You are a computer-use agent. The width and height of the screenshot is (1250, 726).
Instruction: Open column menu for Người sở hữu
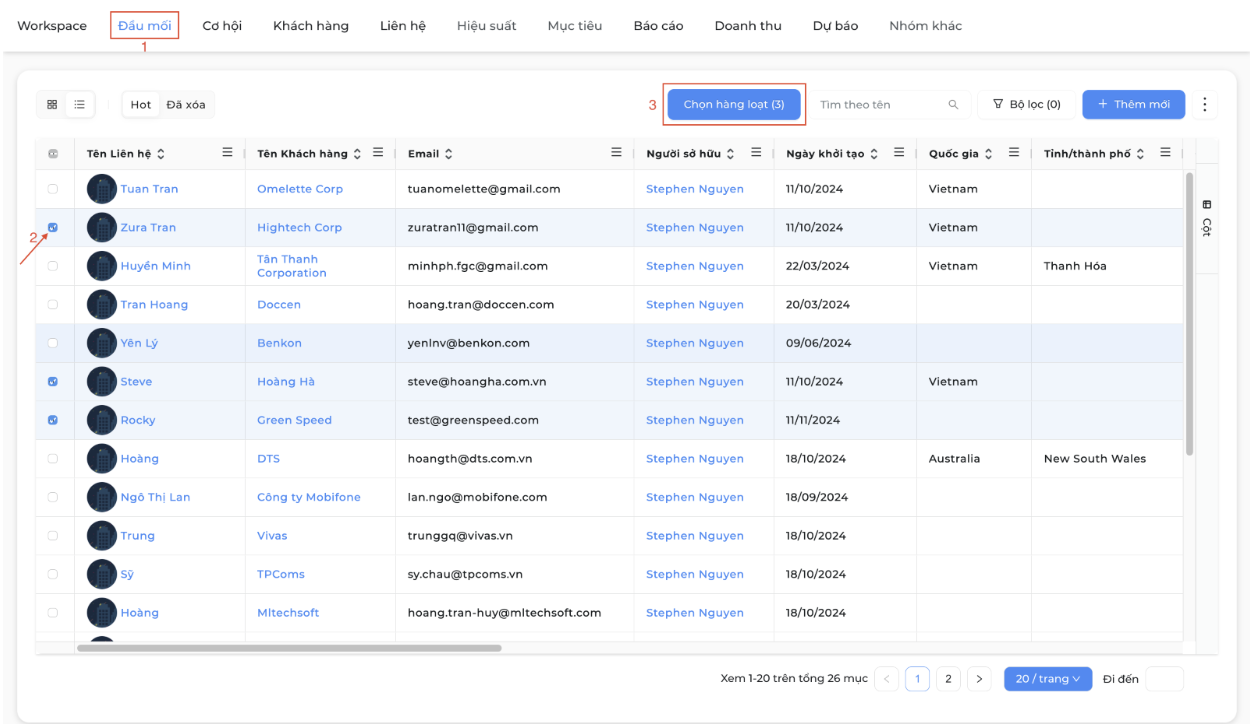point(757,153)
